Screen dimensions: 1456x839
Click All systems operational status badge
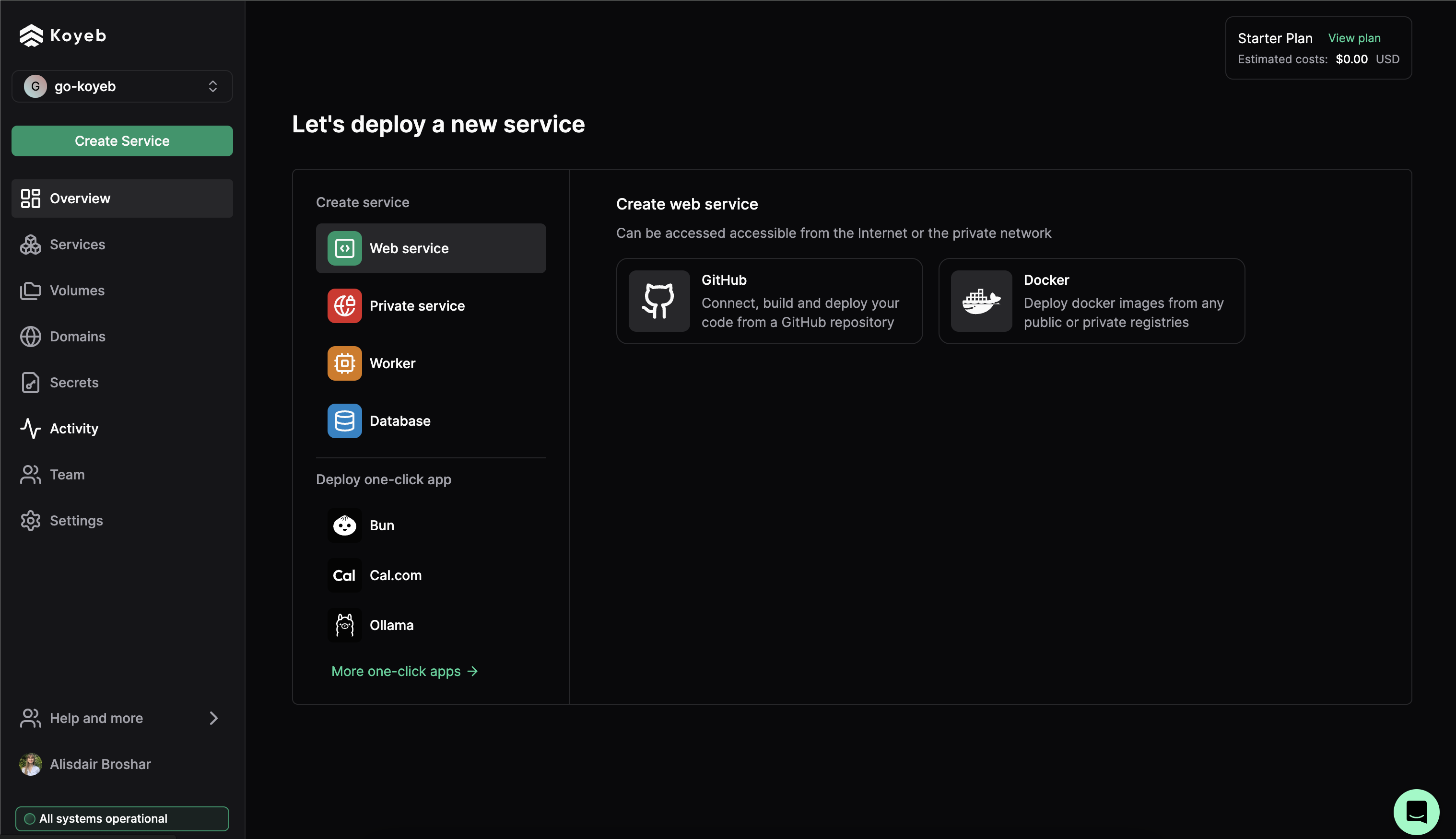click(x=122, y=819)
